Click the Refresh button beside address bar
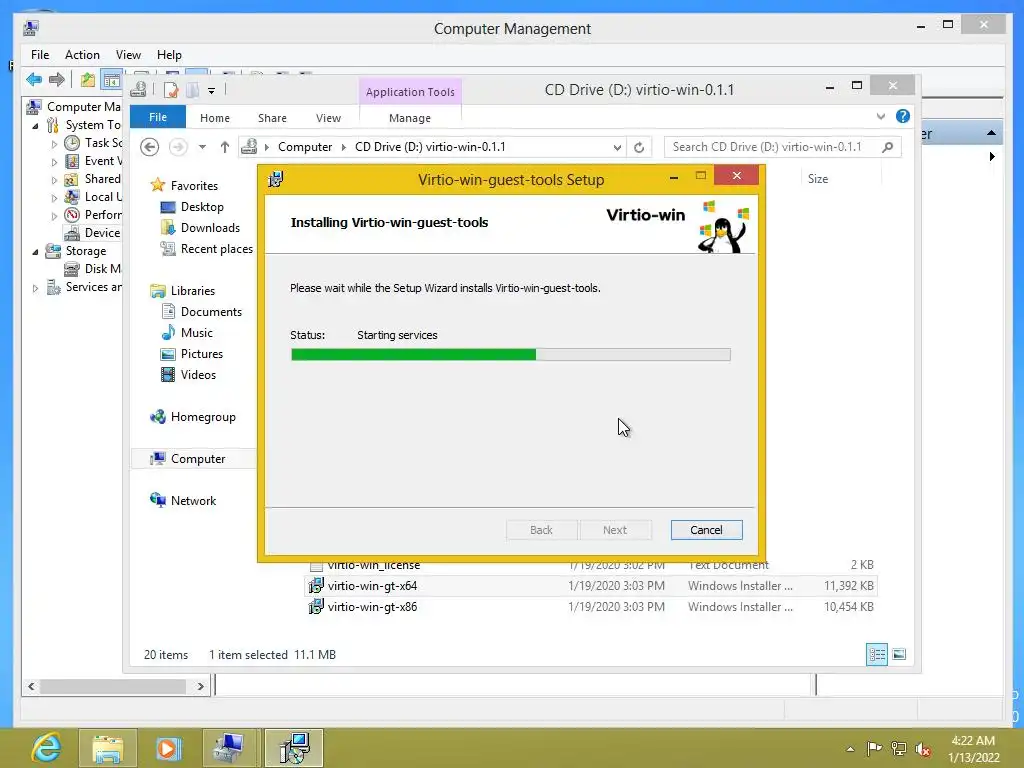1024x768 pixels. click(639, 148)
